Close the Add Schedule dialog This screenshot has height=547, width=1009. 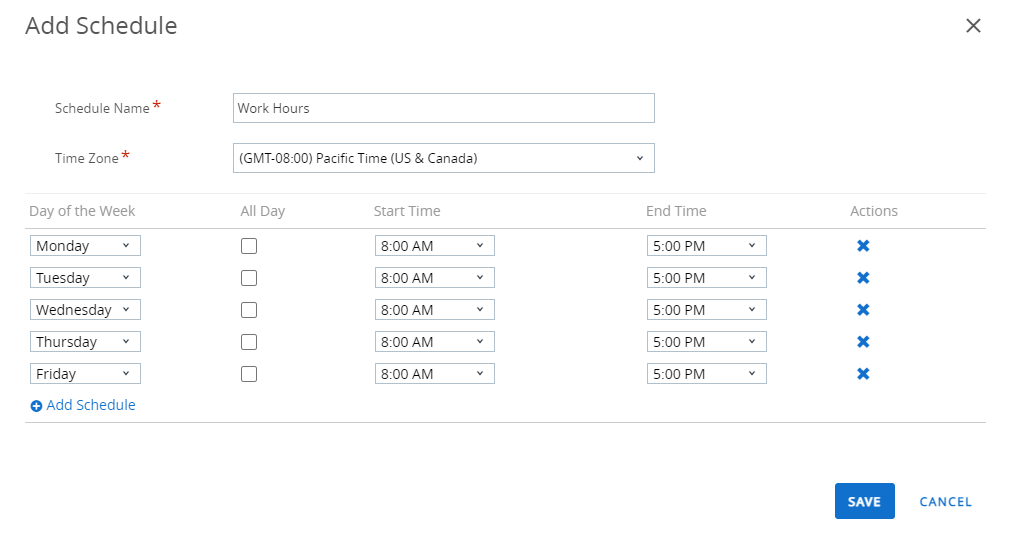coord(973,26)
